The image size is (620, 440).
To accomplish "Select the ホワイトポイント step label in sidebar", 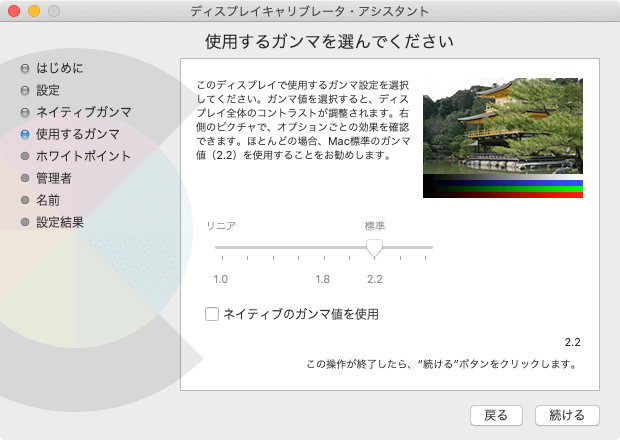I will tap(83, 156).
